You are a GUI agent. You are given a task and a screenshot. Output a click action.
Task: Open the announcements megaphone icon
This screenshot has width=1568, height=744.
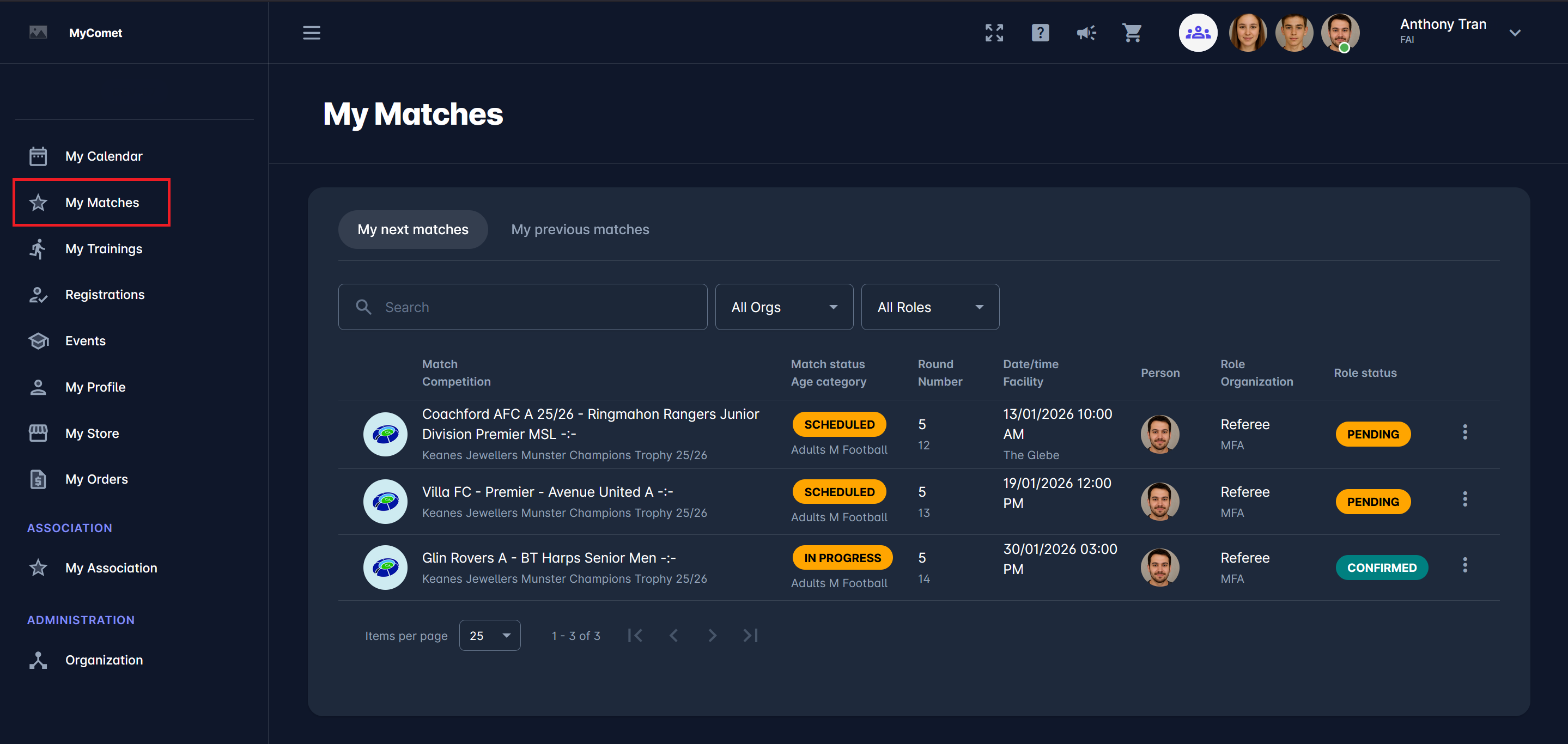point(1085,33)
